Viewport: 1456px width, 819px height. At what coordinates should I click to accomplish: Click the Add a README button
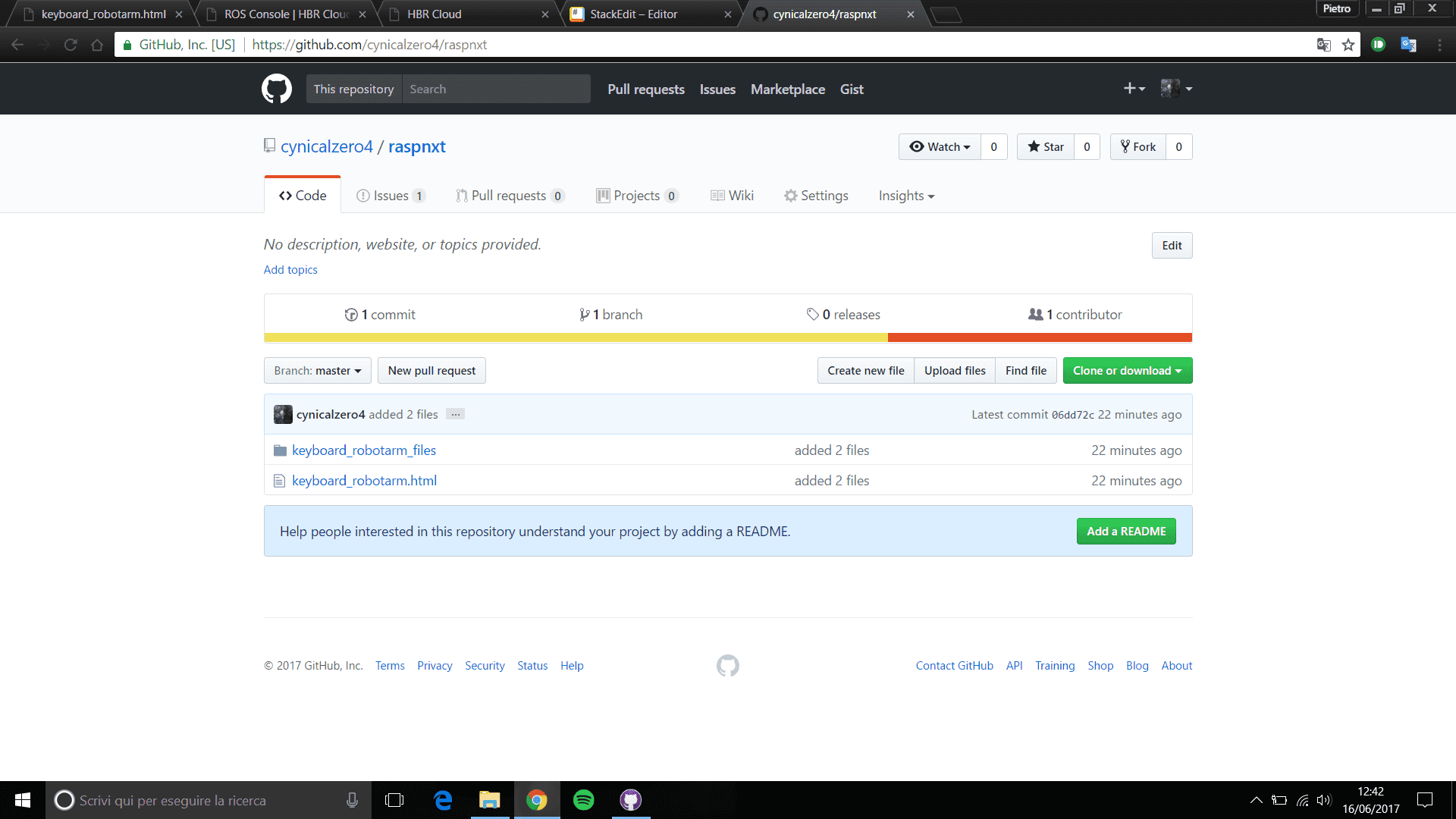[1126, 532]
